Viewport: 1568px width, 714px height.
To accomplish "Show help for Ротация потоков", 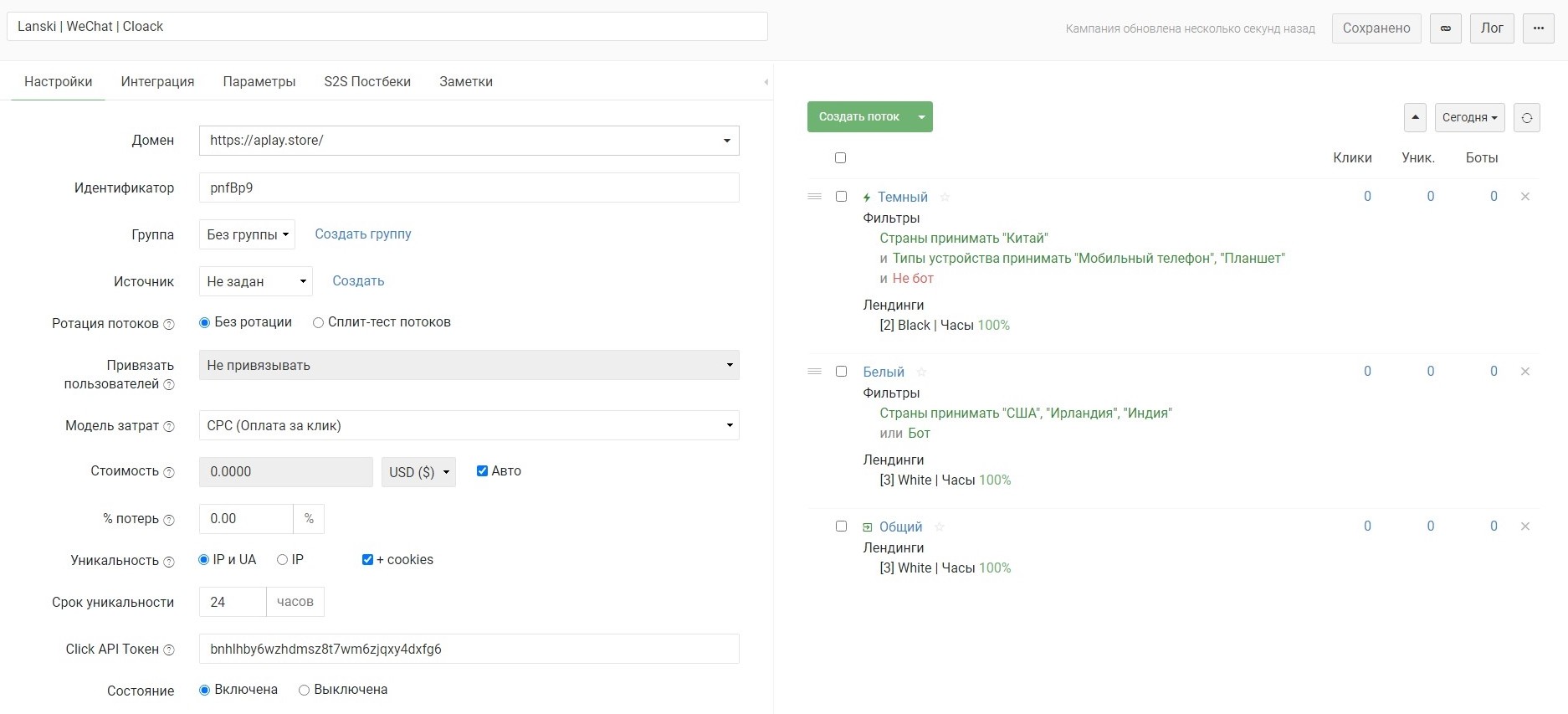I will coord(169,325).
